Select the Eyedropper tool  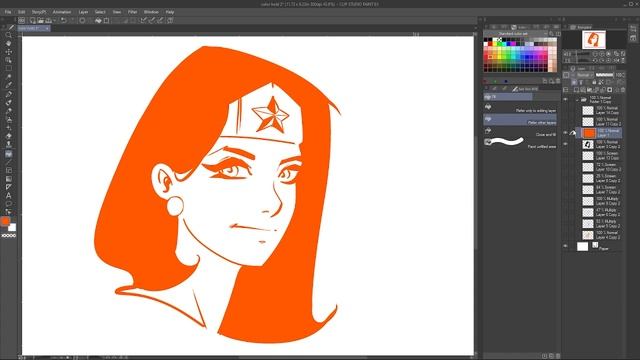pyautogui.click(x=8, y=85)
